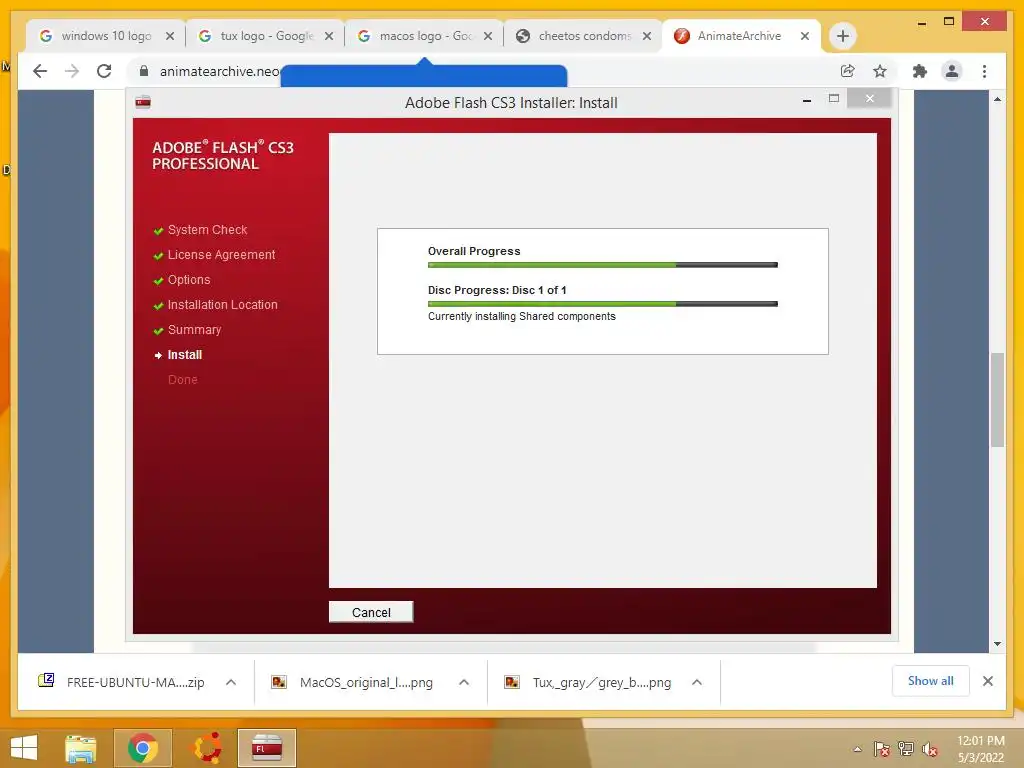Screen dimensions: 1024x768
Task: Open the Windows Start button
Action: tap(24, 748)
